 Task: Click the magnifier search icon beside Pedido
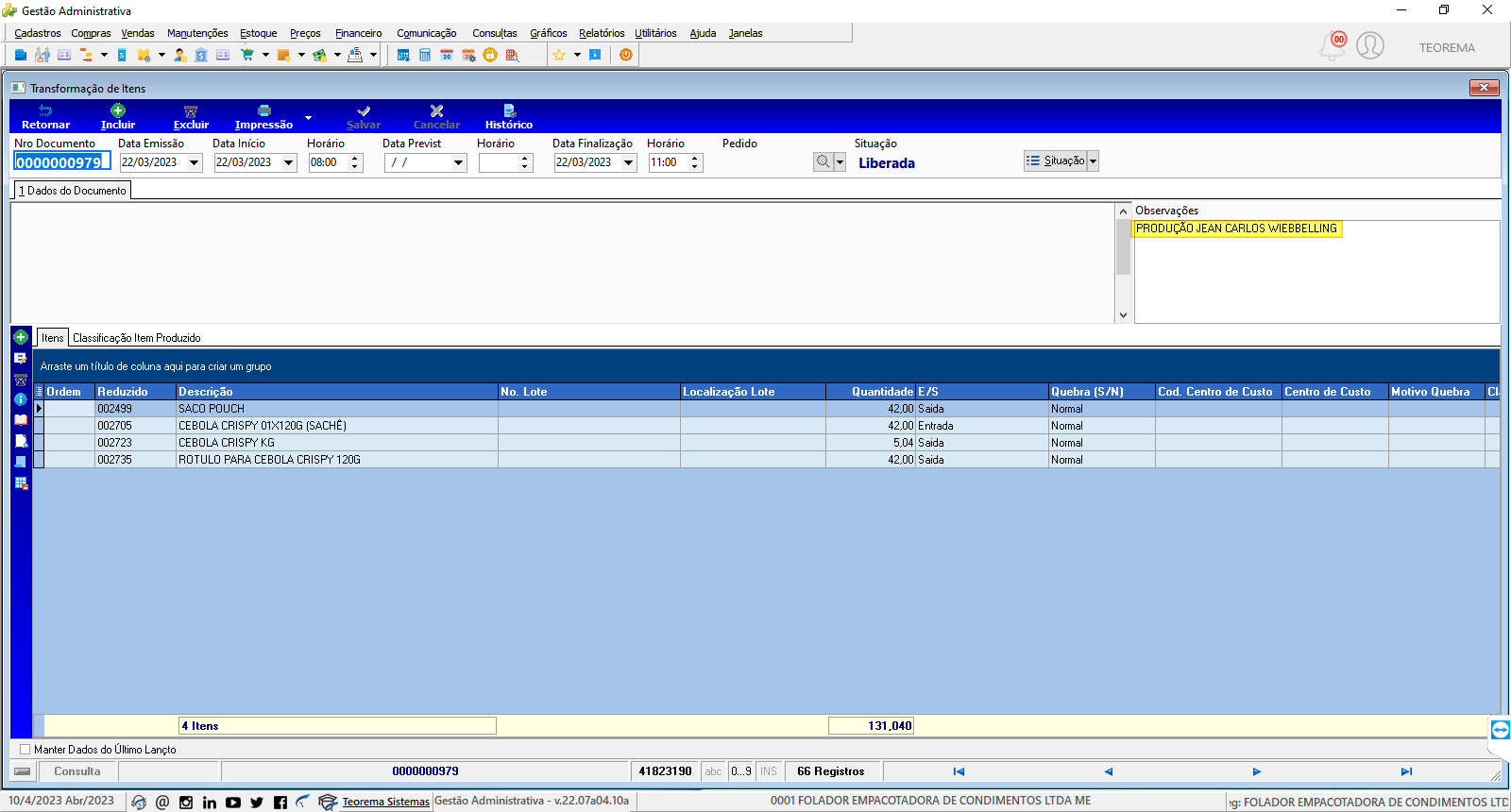point(823,161)
